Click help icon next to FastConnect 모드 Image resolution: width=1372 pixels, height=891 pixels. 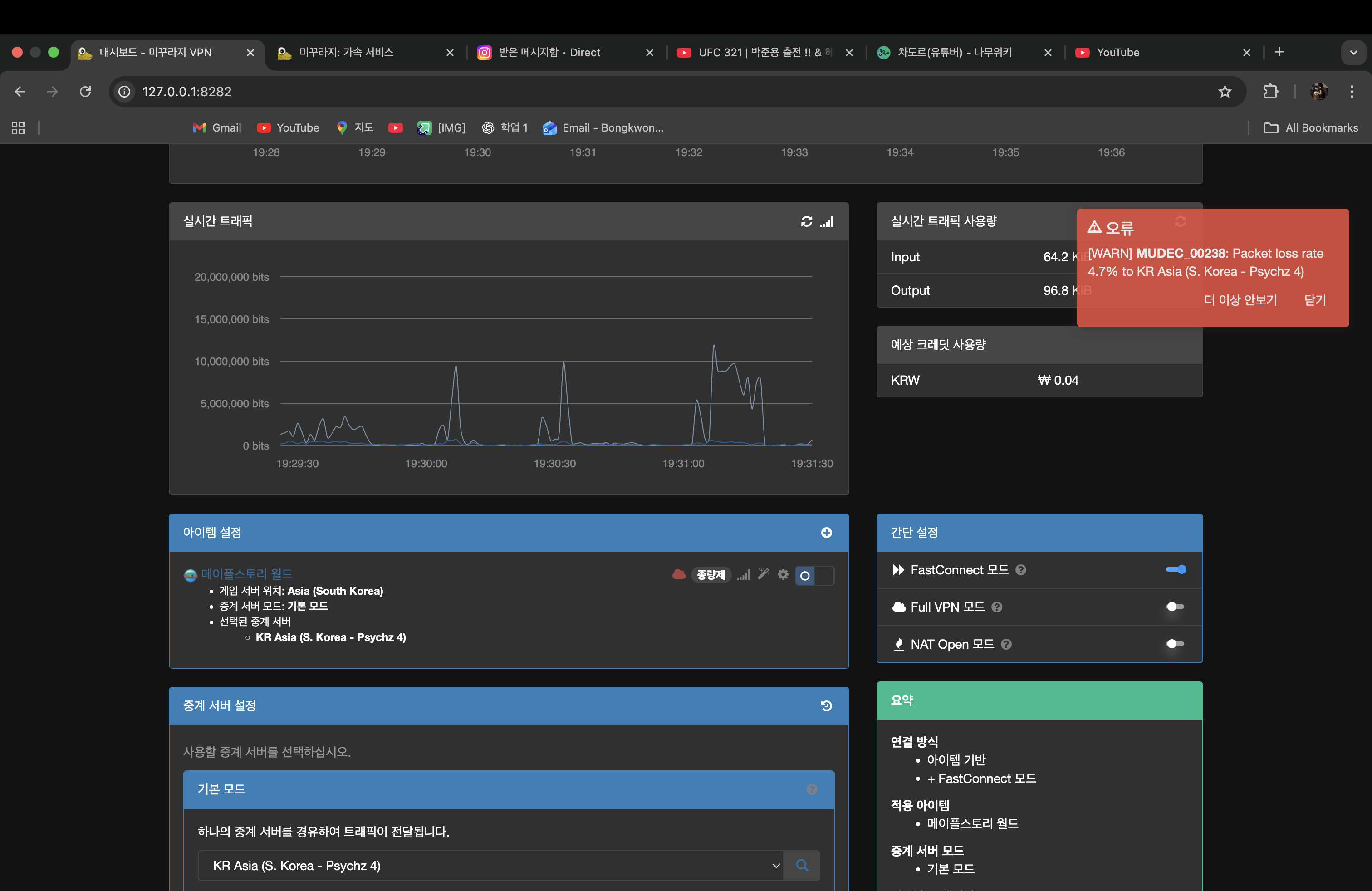click(1020, 570)
